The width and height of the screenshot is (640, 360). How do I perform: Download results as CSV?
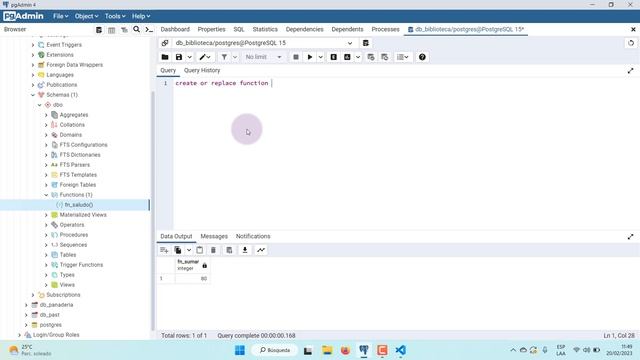(245, 250)
